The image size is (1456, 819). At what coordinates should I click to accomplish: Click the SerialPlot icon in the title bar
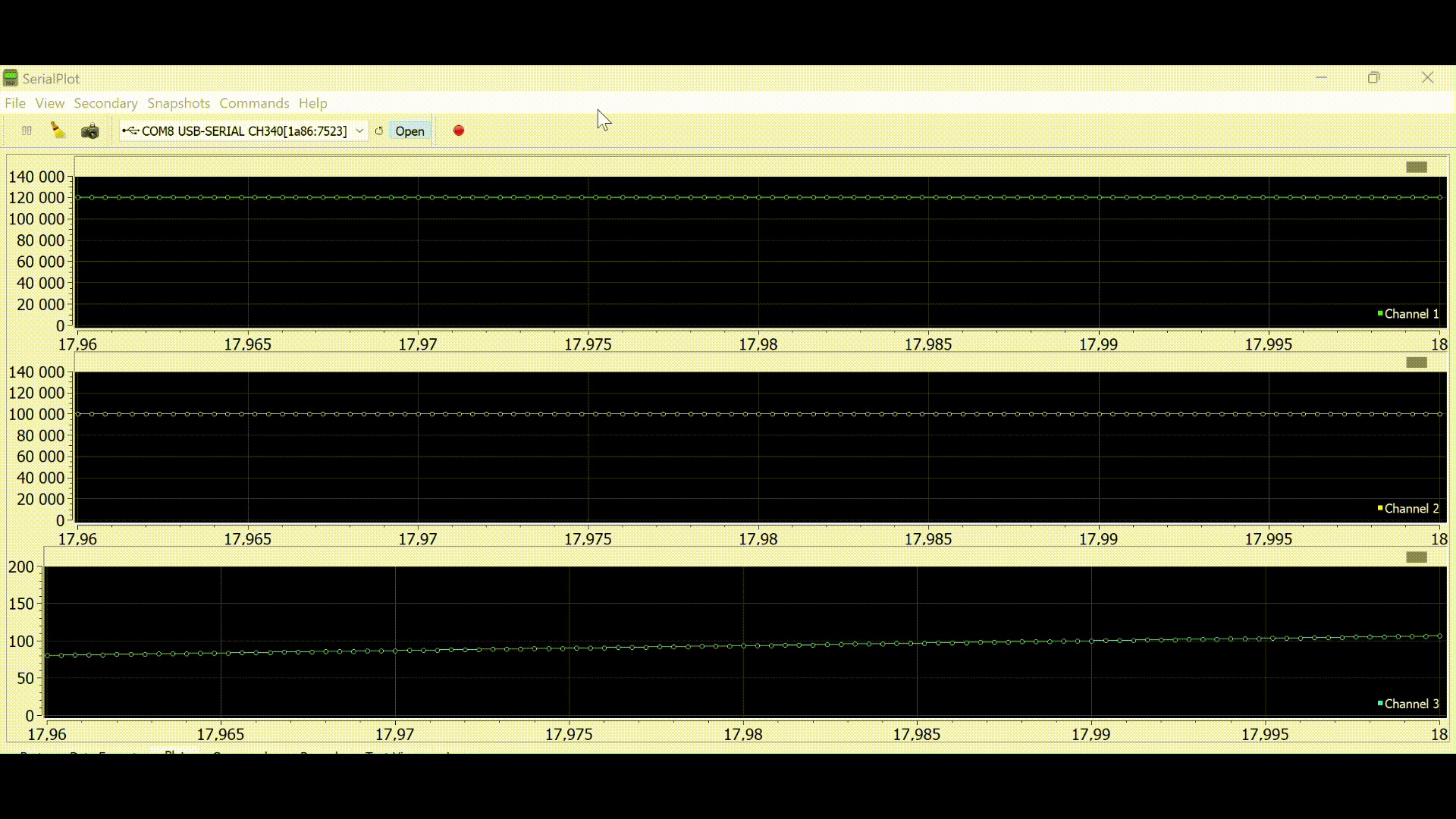[x=11, y=77]
